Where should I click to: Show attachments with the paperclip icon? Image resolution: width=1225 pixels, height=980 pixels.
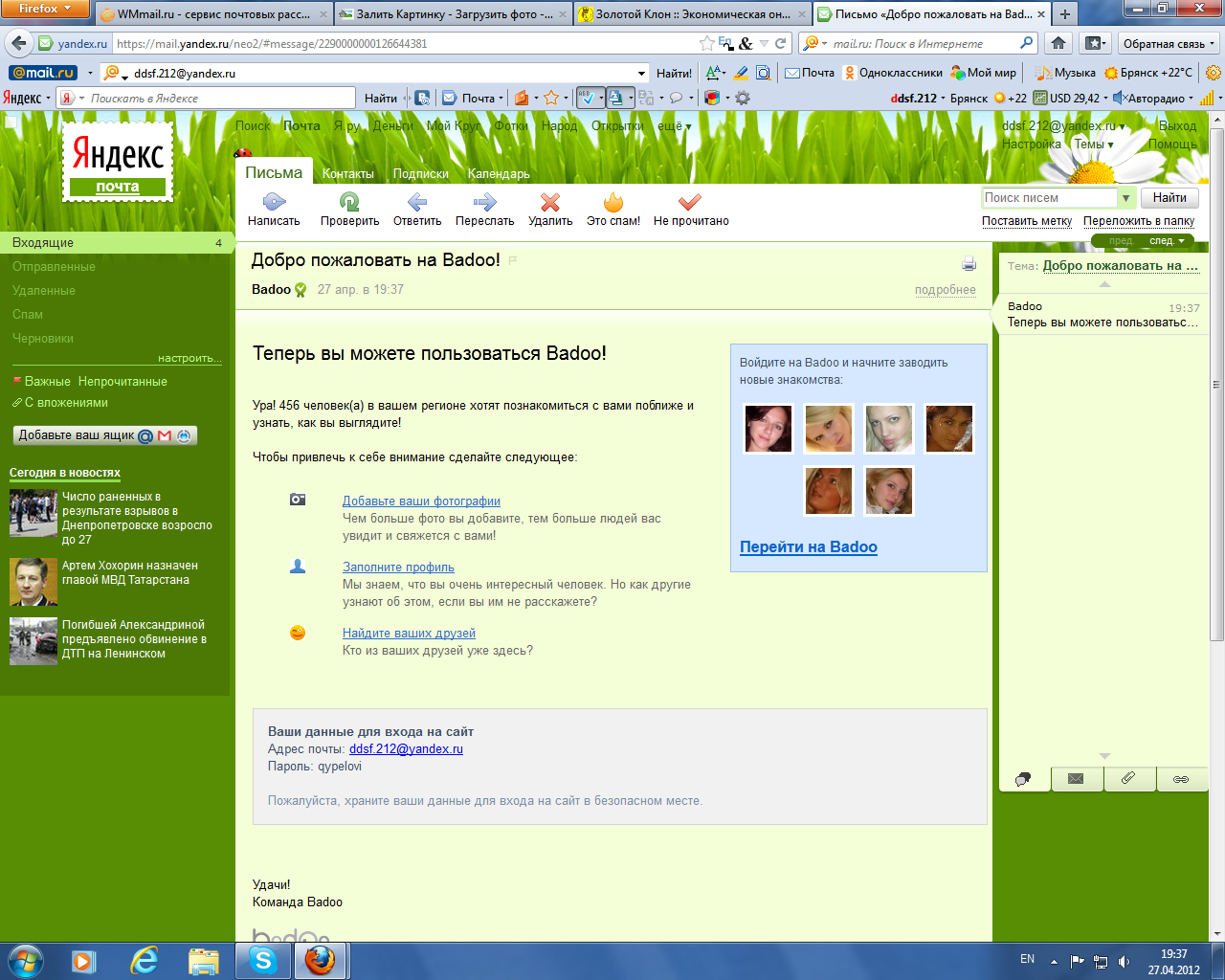click(x=1128, y=779)
